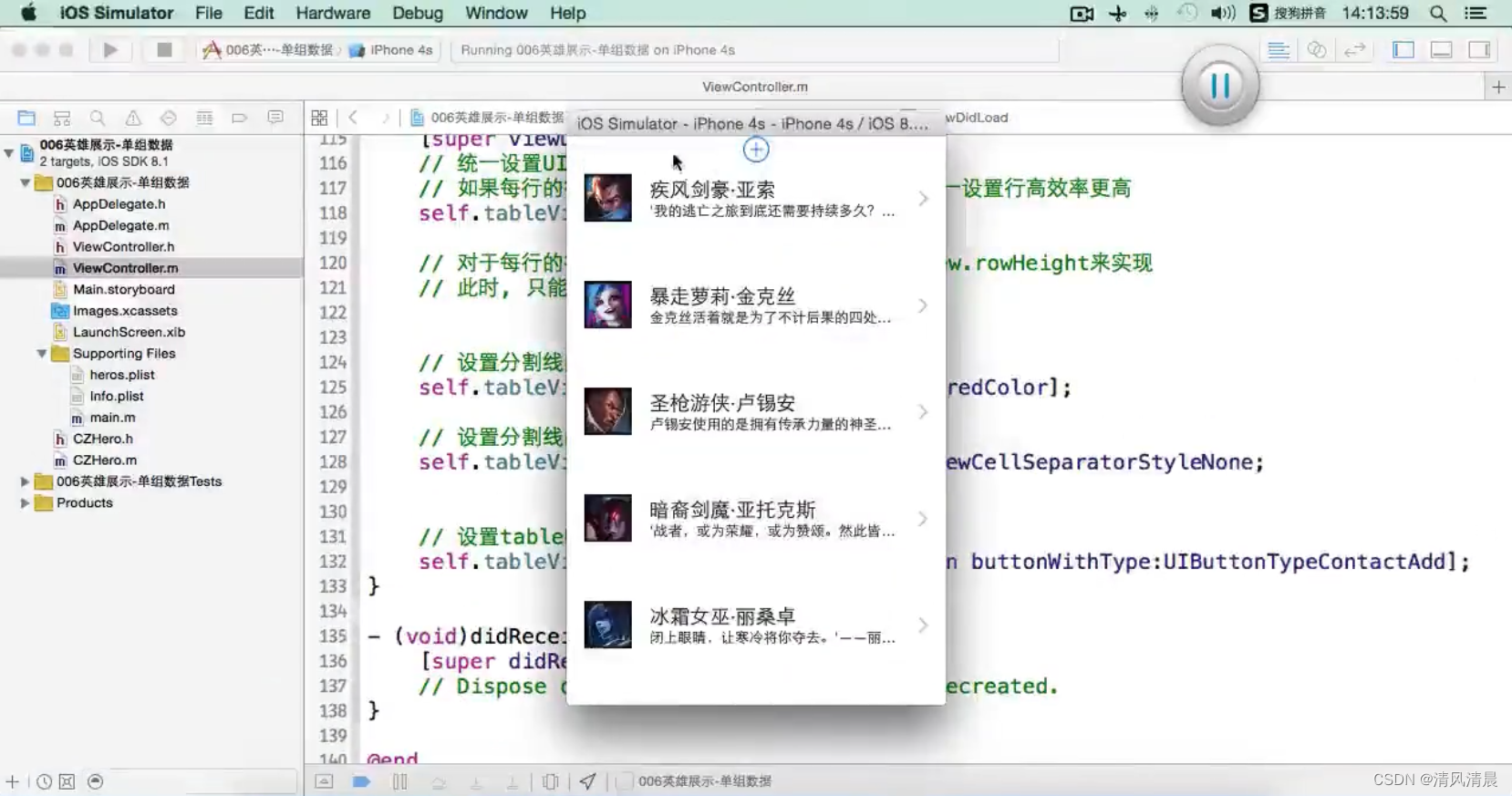The height and width of the screenshot is (796, 1512).
Task: Toggle the debug area panel button in toolbar
Action: click(x=1442, y=50)
